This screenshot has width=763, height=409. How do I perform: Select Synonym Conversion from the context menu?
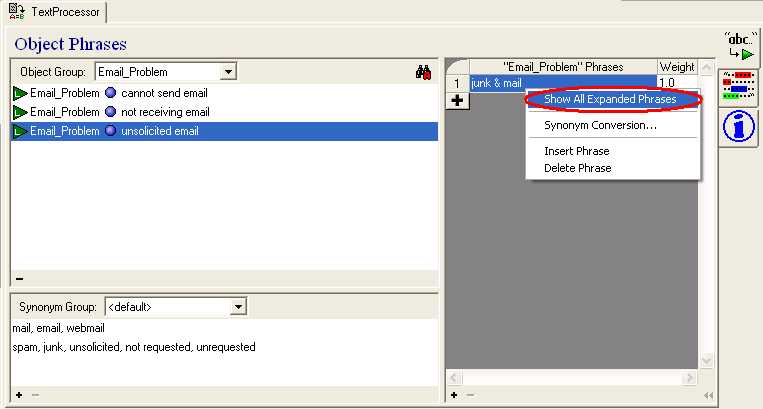[x=600, y=126]
